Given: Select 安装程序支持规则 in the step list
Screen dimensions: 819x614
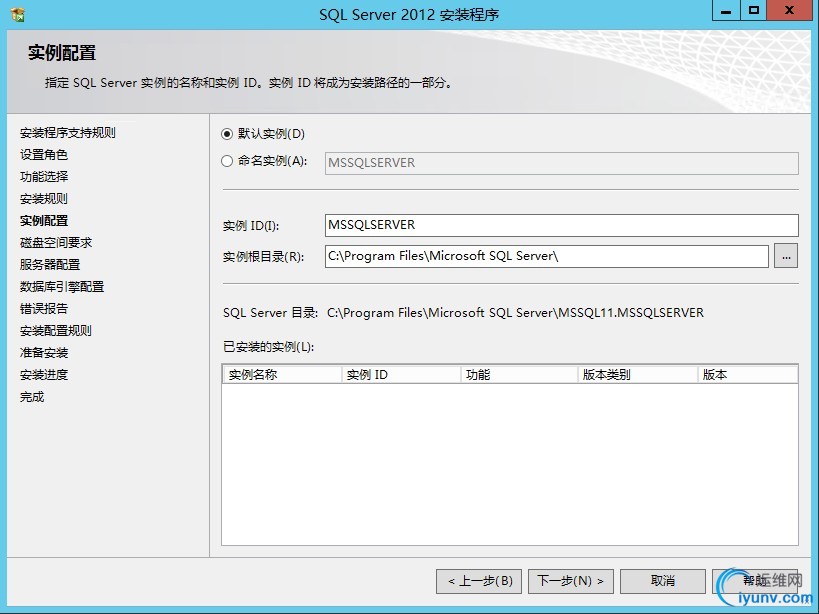Looking at the screenshot, I should (x=68, y=133).
